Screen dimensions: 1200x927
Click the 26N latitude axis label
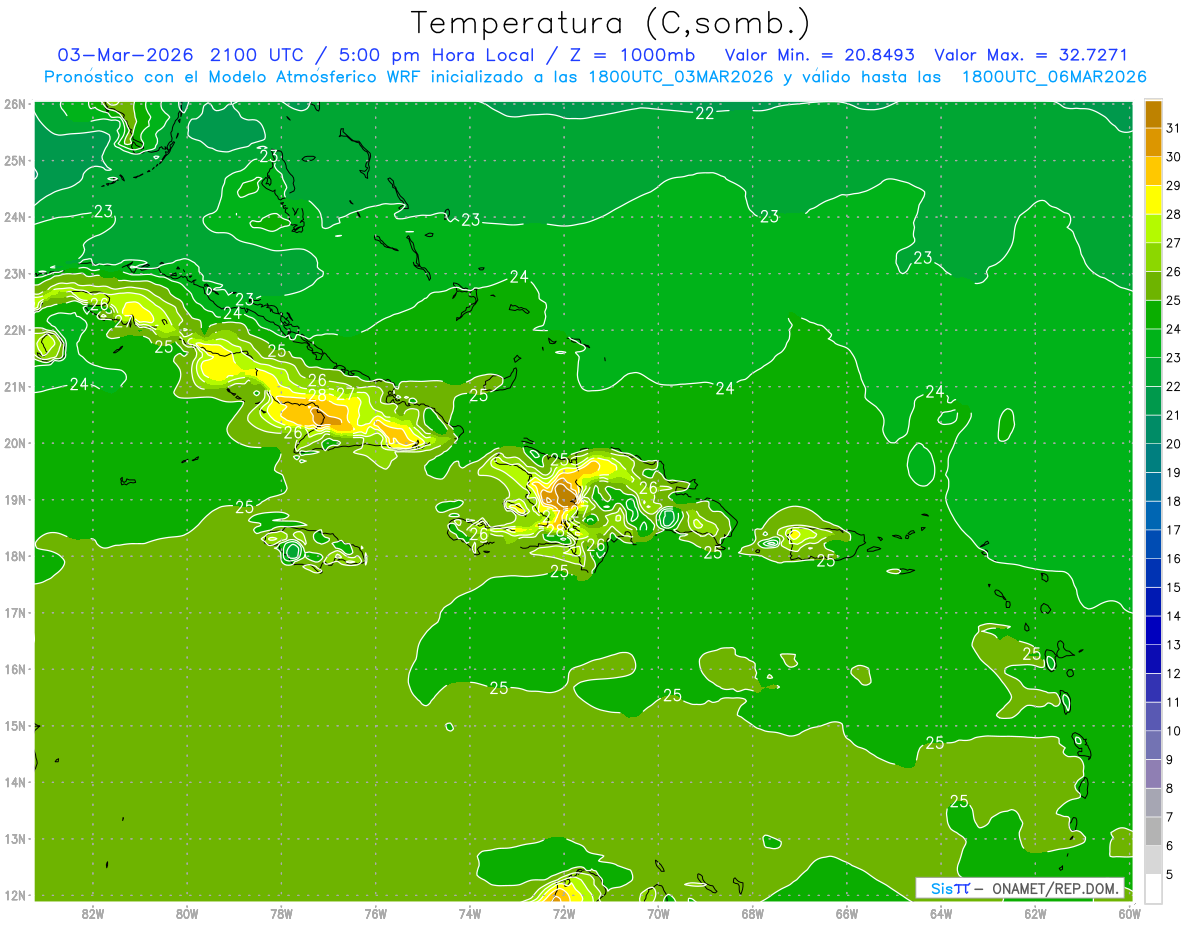pos(15,104)
